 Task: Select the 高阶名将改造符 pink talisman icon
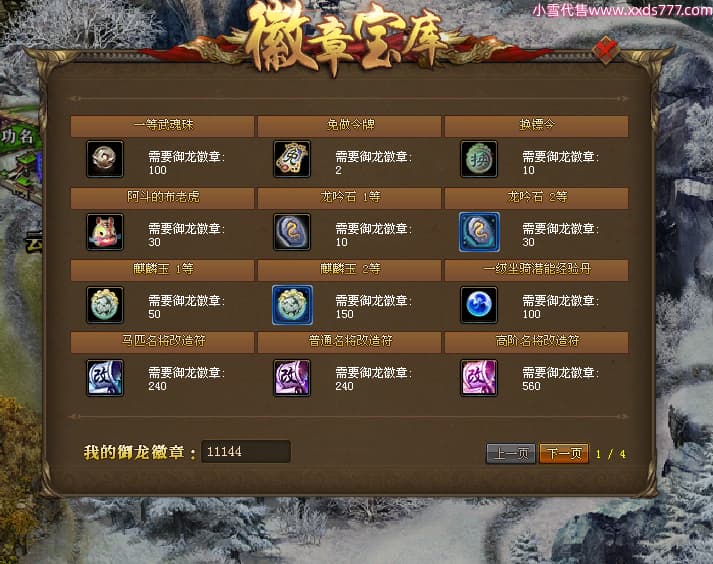[x=479, y=378]
